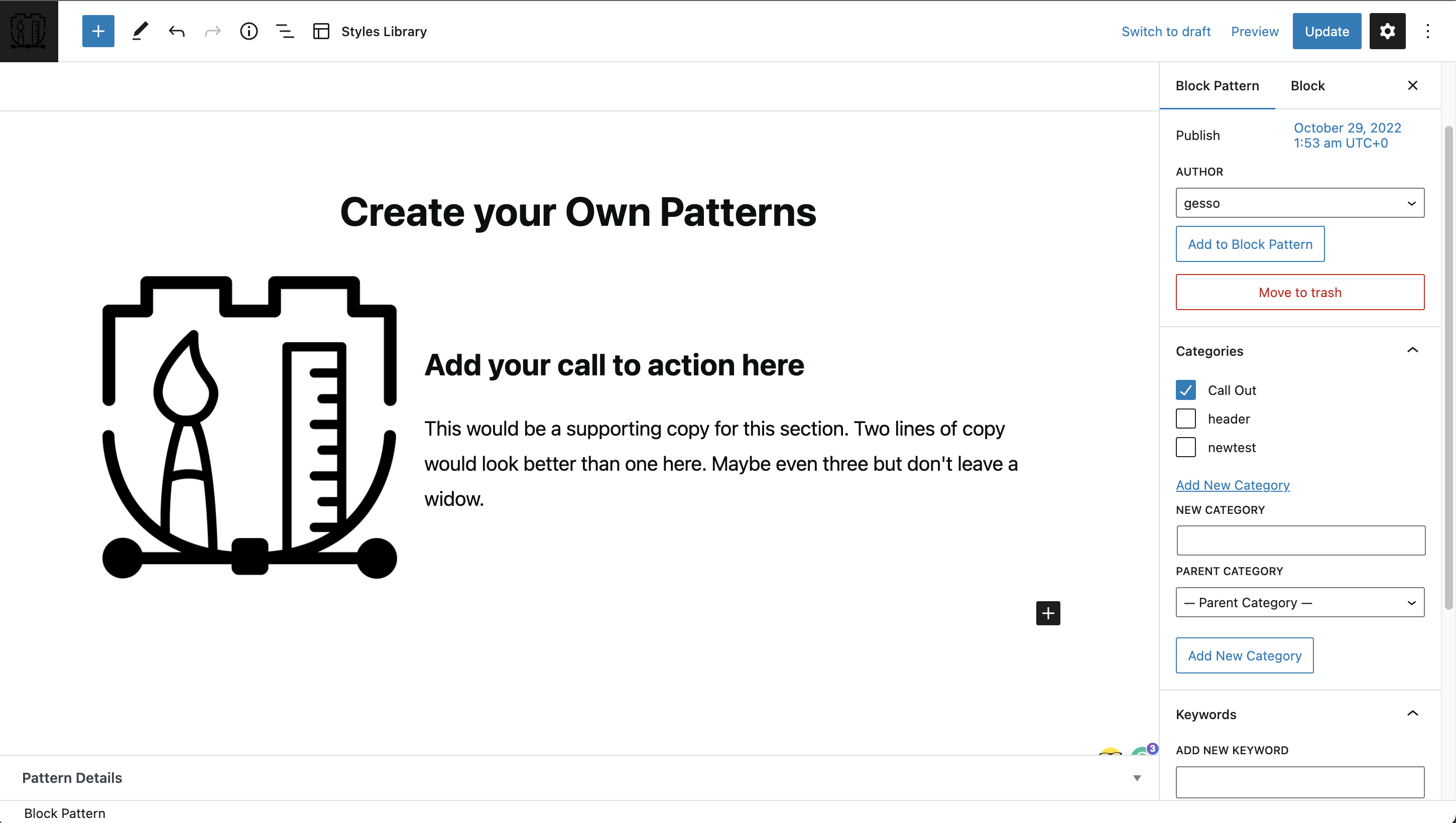This screenshot has width=1456, height=823.
Task: Click Add to Block Pattern button
Action: pyautogui.click(x=1250, y=244)
